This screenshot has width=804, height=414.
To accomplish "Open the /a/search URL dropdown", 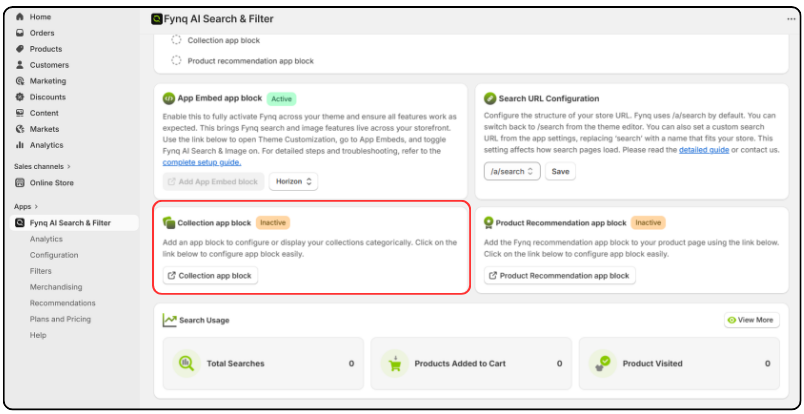I will coord(512,171).
